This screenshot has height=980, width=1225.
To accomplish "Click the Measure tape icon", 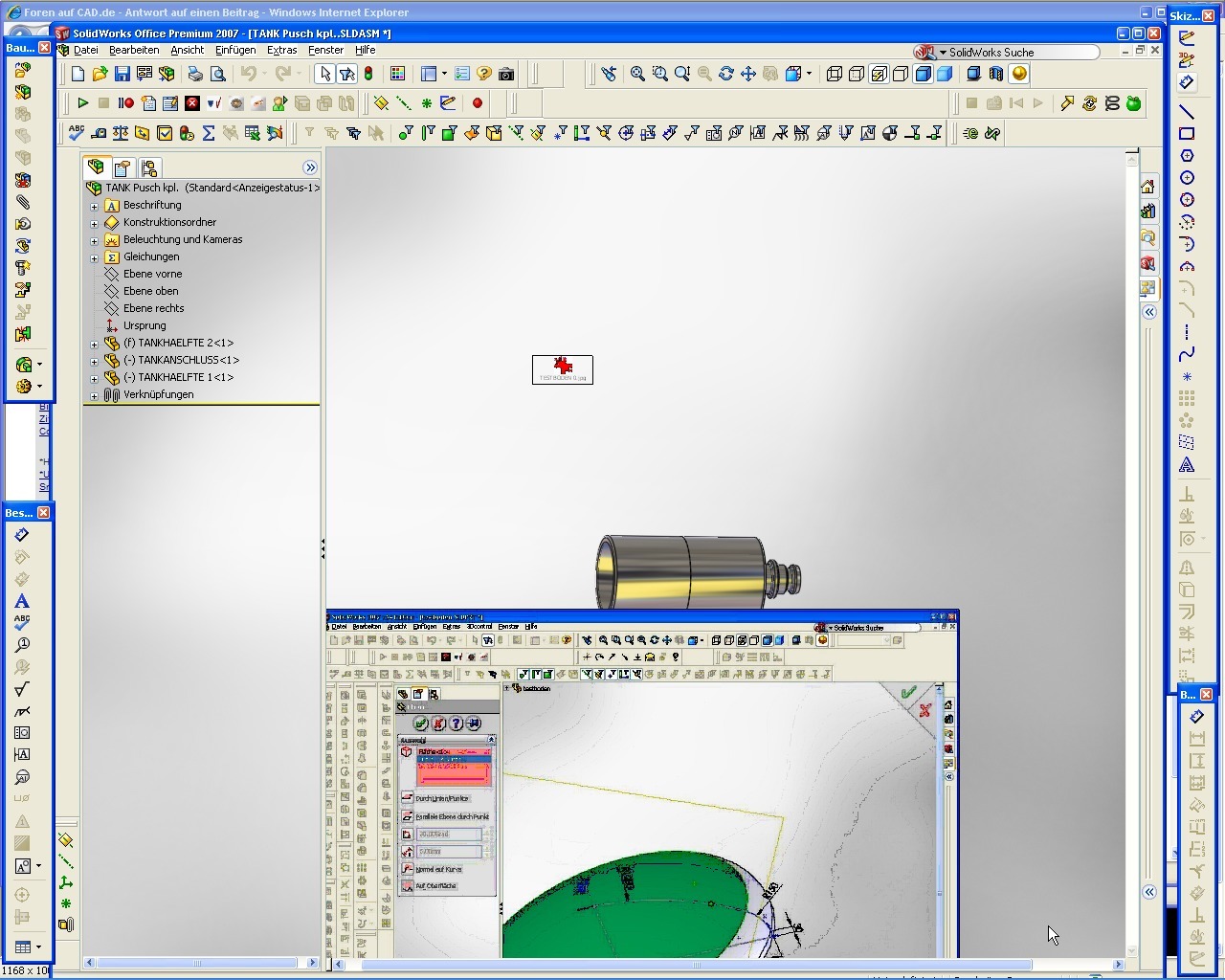I will [99, 133].
